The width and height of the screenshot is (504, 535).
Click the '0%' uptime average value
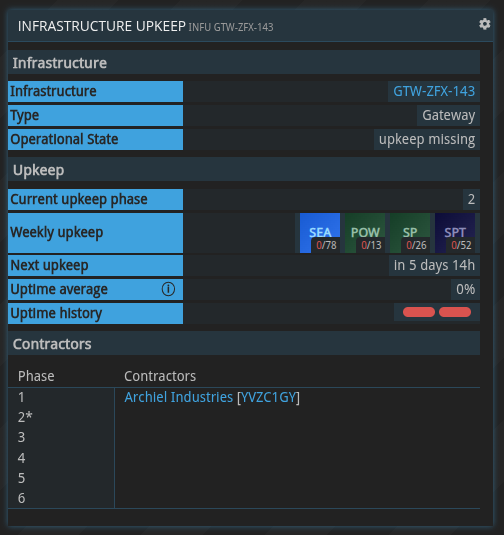point(465,289)
